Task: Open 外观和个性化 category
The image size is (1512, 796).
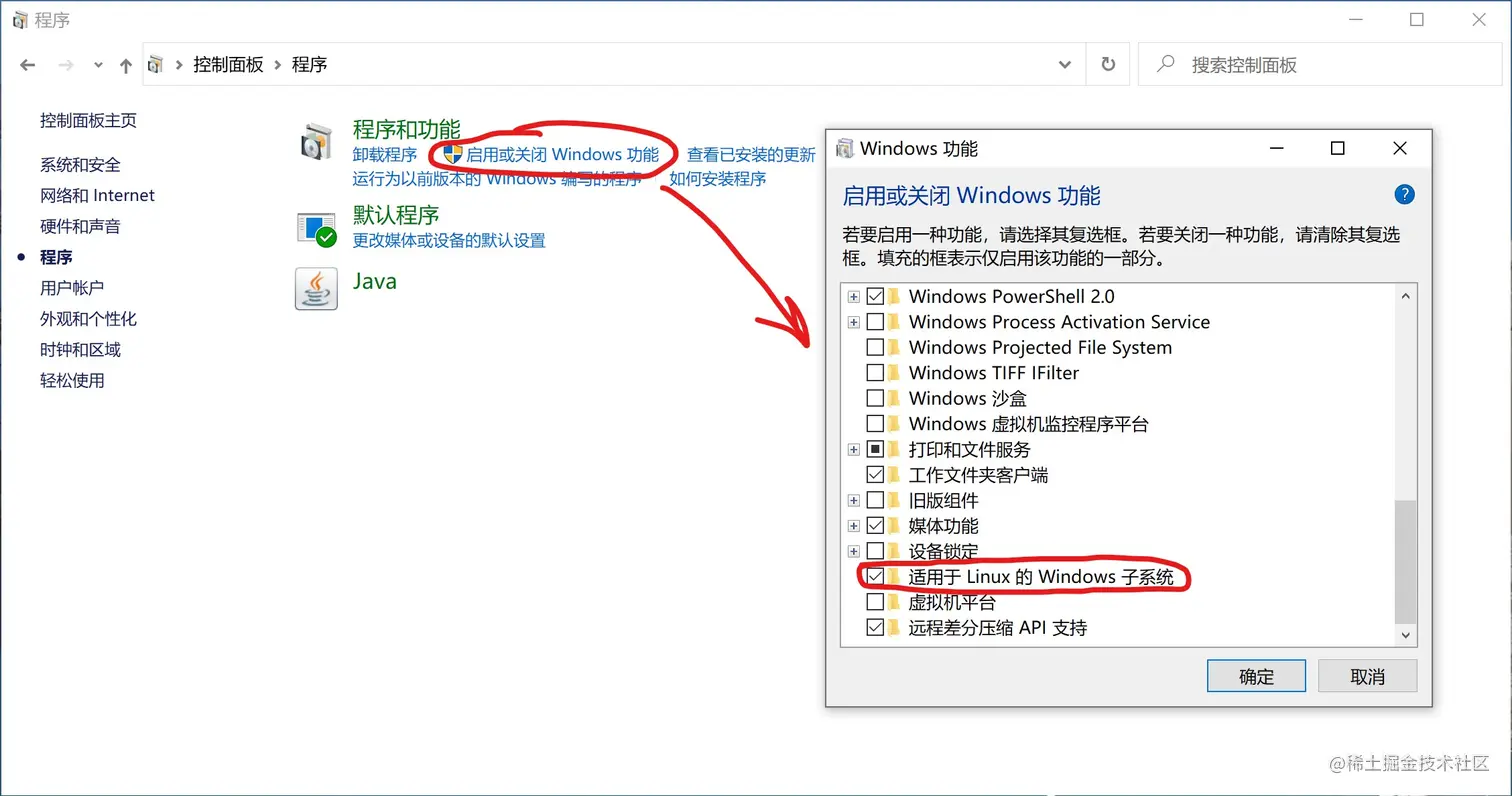Action: [88, 319]
